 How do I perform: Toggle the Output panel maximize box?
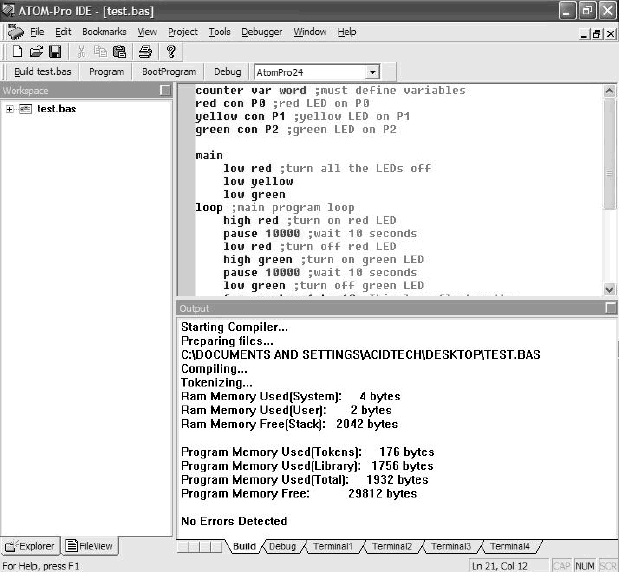[x=610, y=308]
